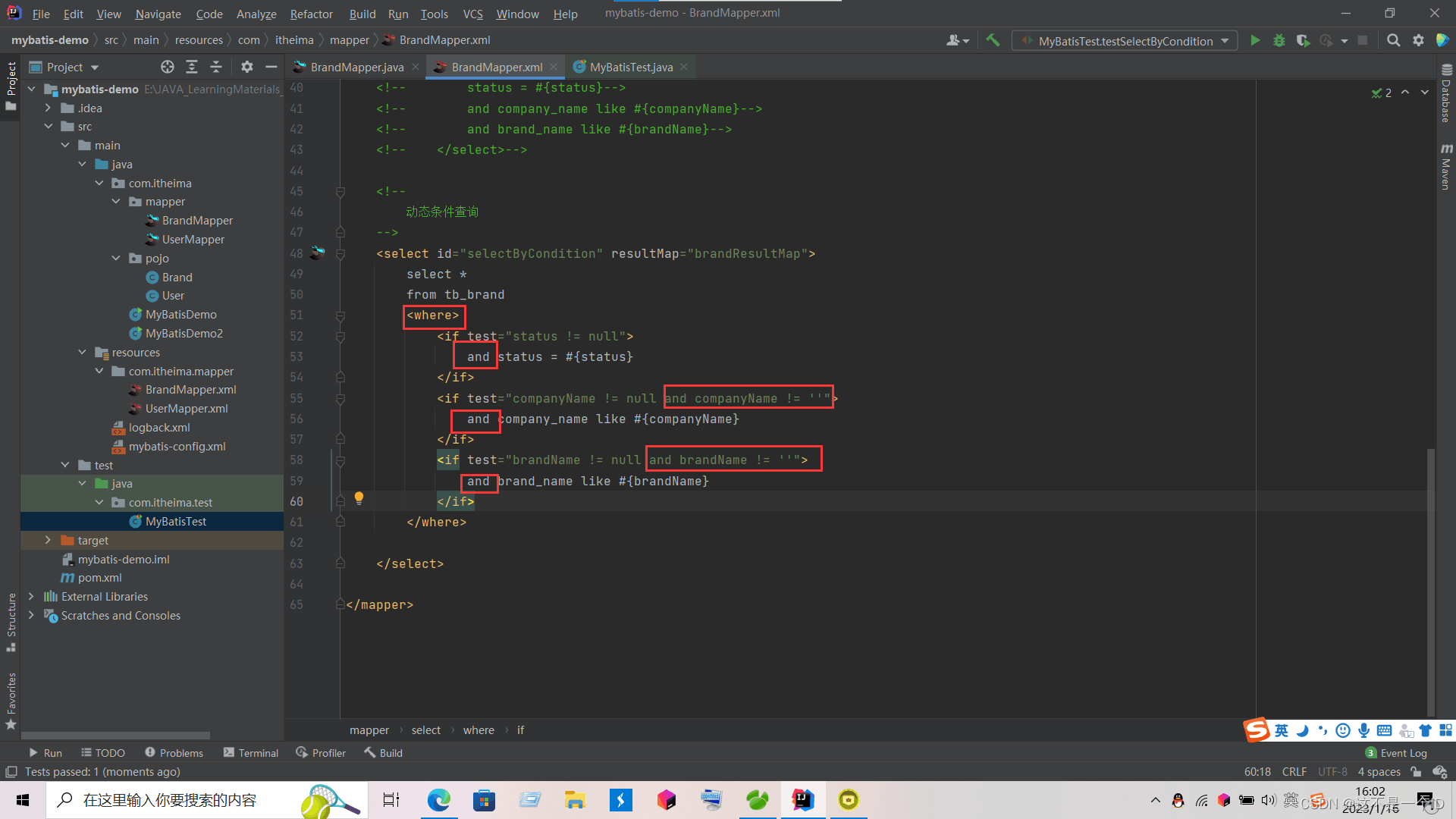Click the Problems tab in bottom panel
1456x819 pixels.
(x=173, y=752)
